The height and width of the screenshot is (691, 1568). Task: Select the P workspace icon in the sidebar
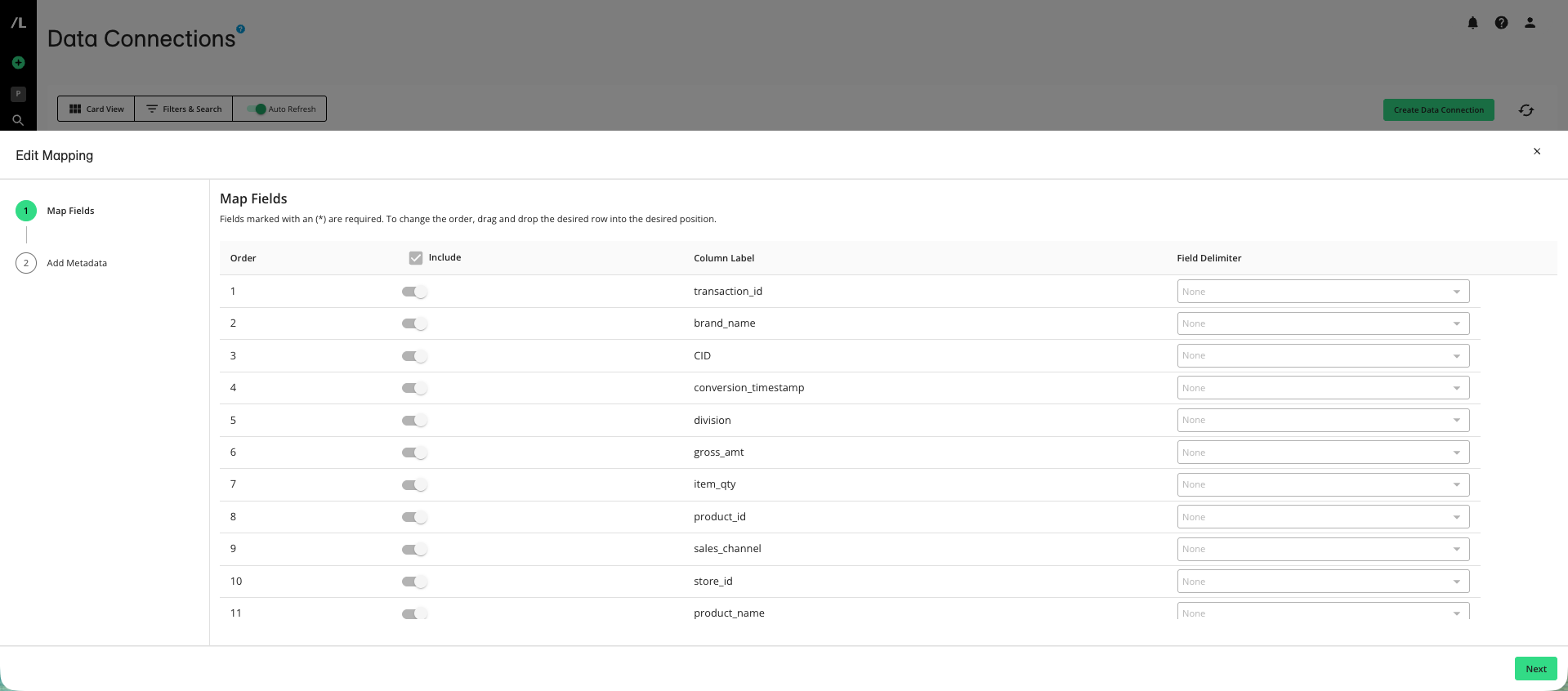[18, 94]
